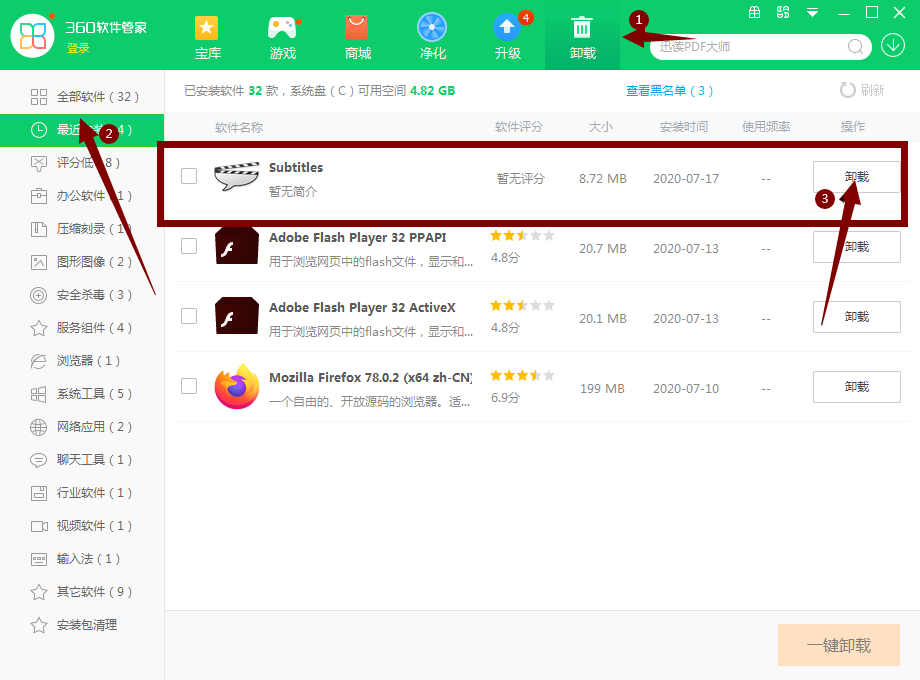Click the browser icon beside 浏览器
The height and width of the screenshot is (680, 920).
tap(39, 361)
